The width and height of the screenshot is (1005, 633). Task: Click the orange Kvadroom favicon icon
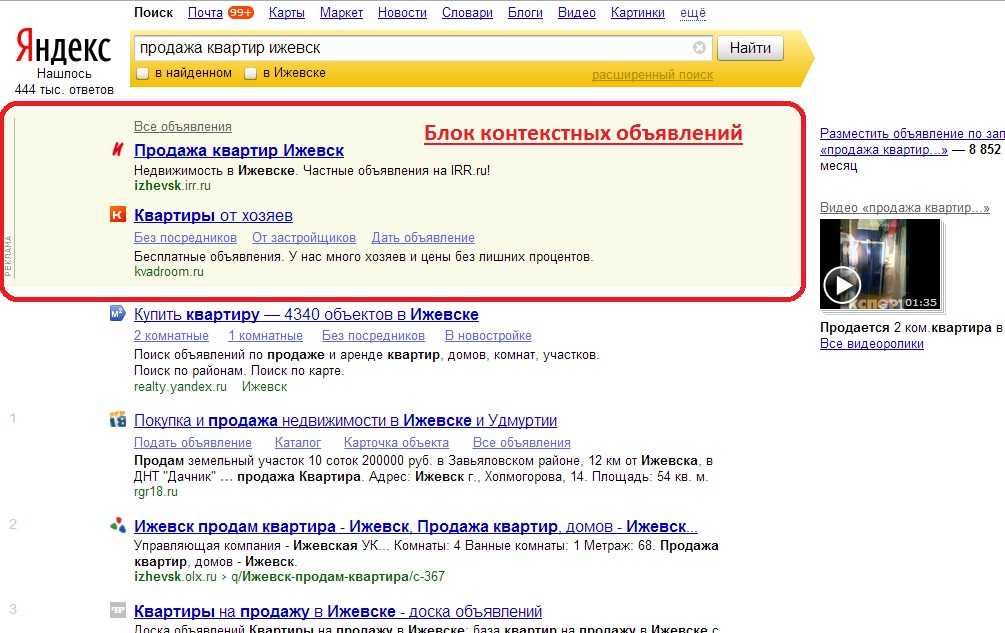pyautogui.click(x=118, y=215)
